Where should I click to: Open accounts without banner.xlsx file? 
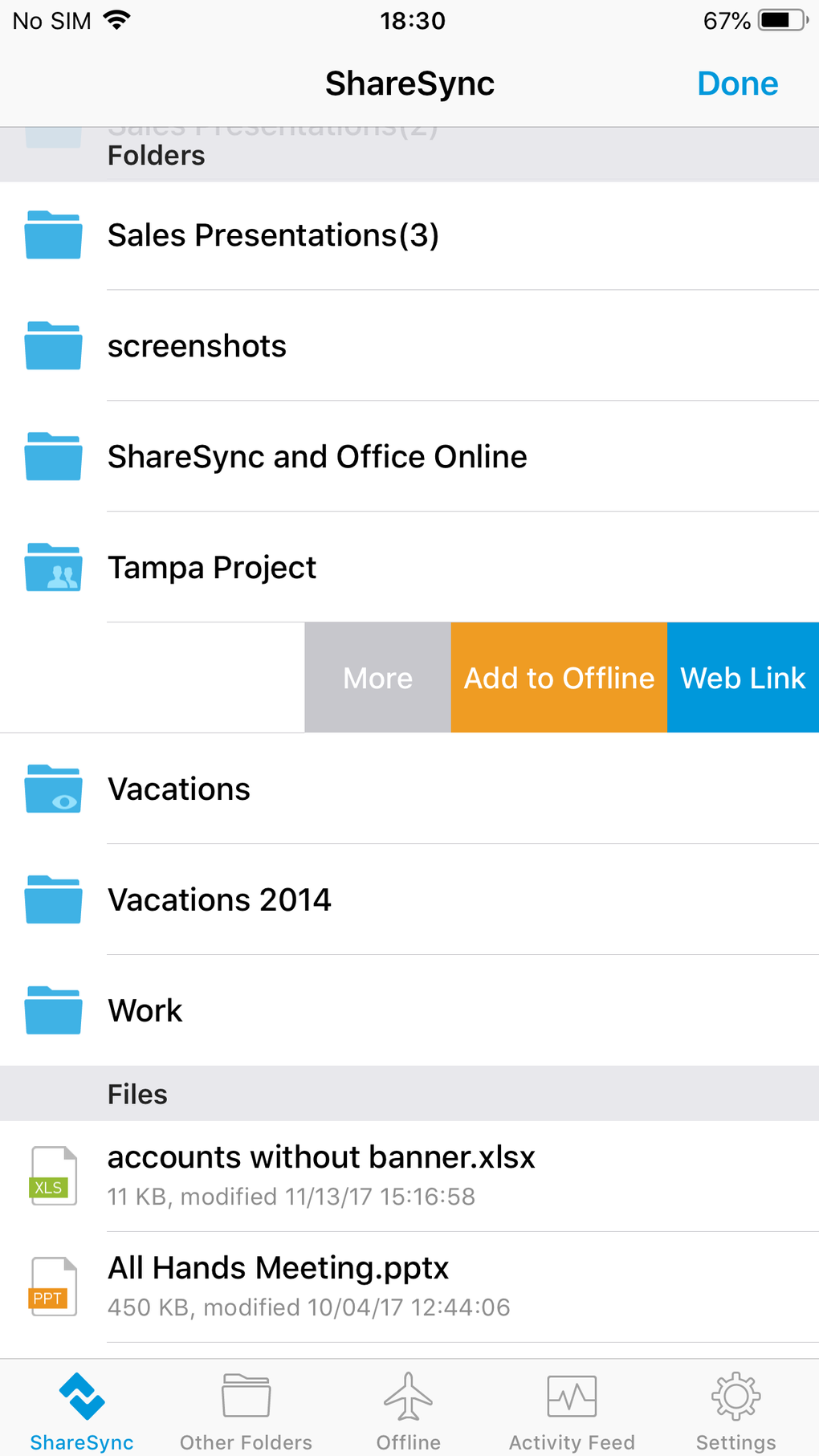click(x=321, y=1158)
